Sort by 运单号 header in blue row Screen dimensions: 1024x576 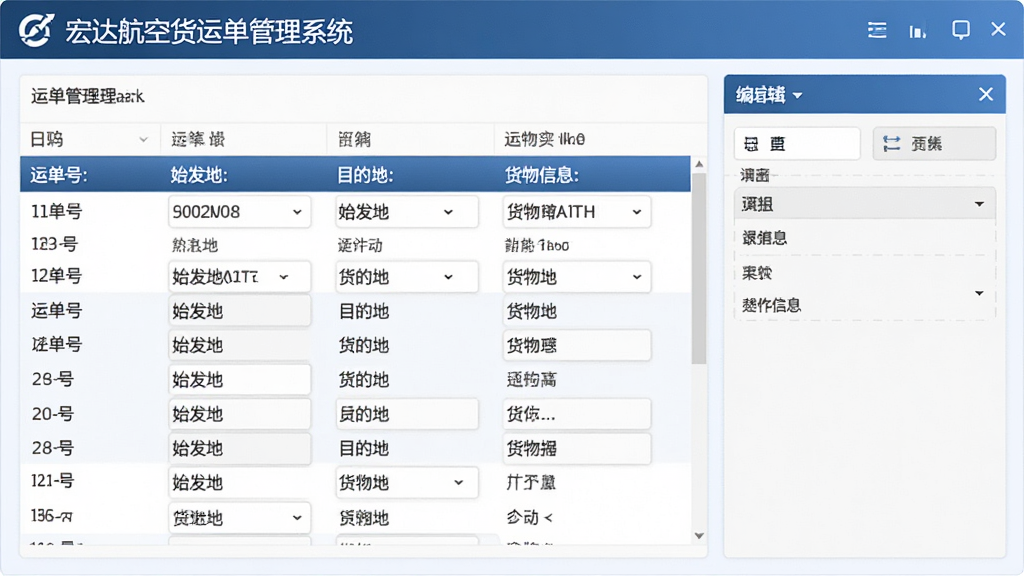tap(59, 175)
